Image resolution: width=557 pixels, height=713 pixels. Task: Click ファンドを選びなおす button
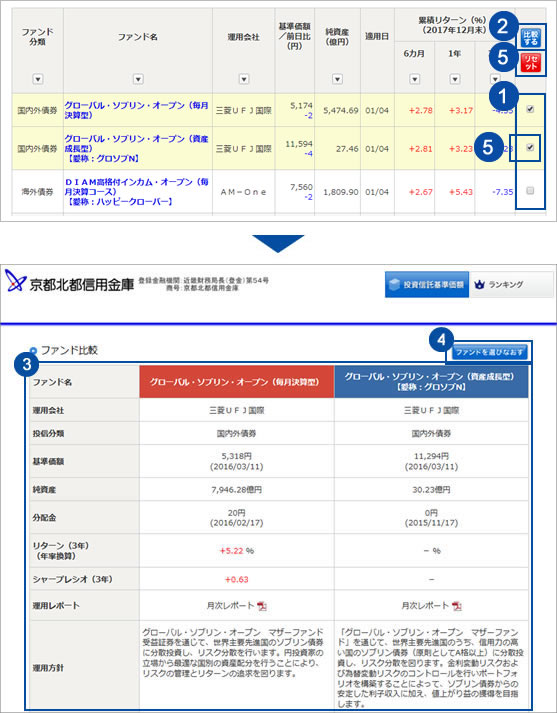[490, 352]
